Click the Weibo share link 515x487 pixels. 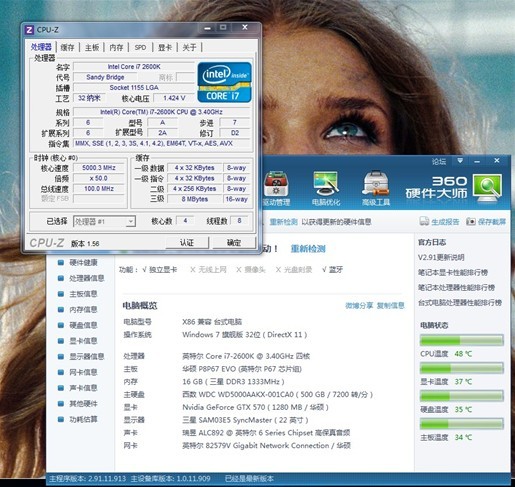click(x=359, y=305)
